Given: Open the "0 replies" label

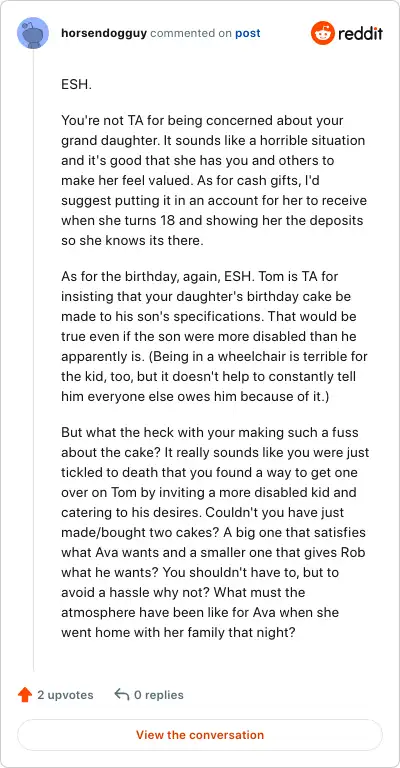Looking at the screenshot, I should click(x=159, y=695).
